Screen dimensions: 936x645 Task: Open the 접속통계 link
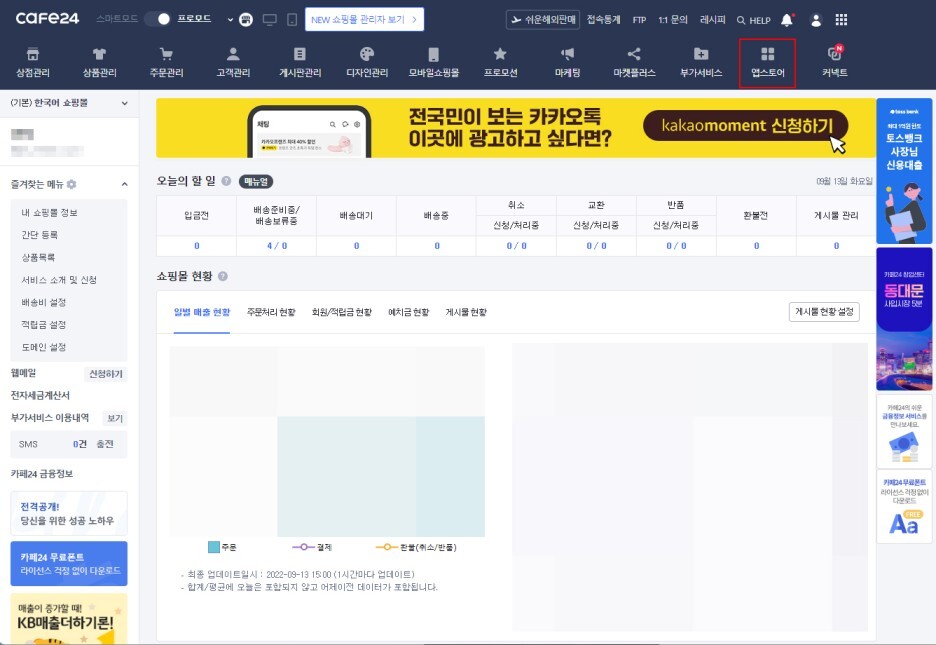click(x=604, y=20)
